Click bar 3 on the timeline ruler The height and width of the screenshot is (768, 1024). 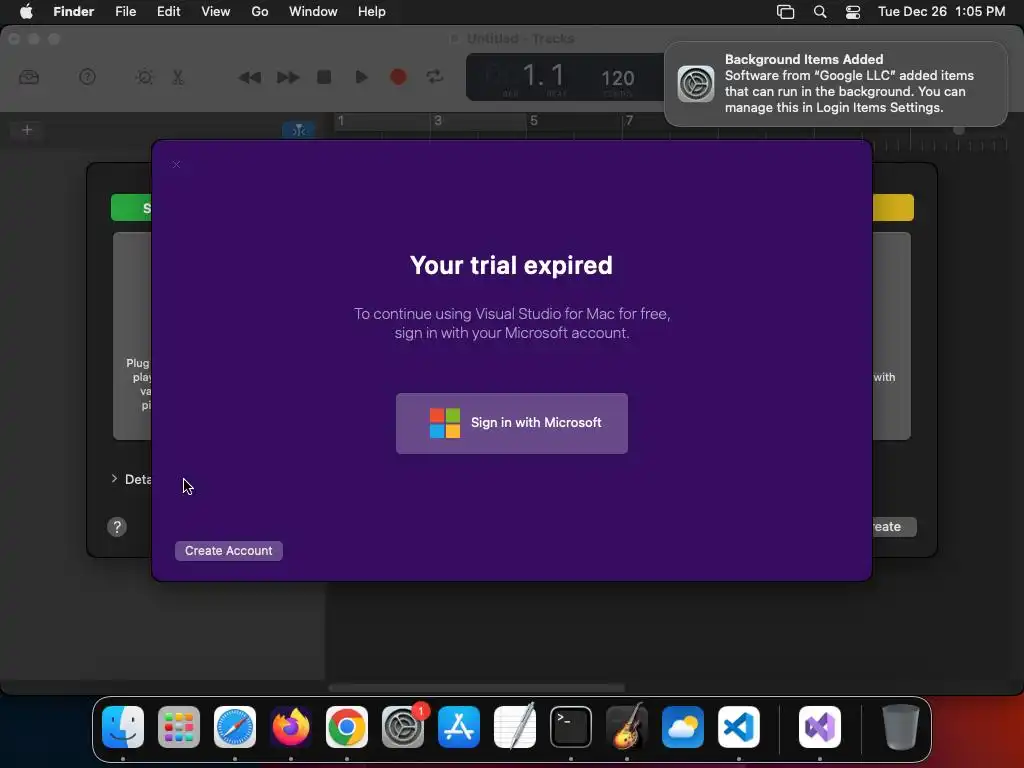pos(438,120)
